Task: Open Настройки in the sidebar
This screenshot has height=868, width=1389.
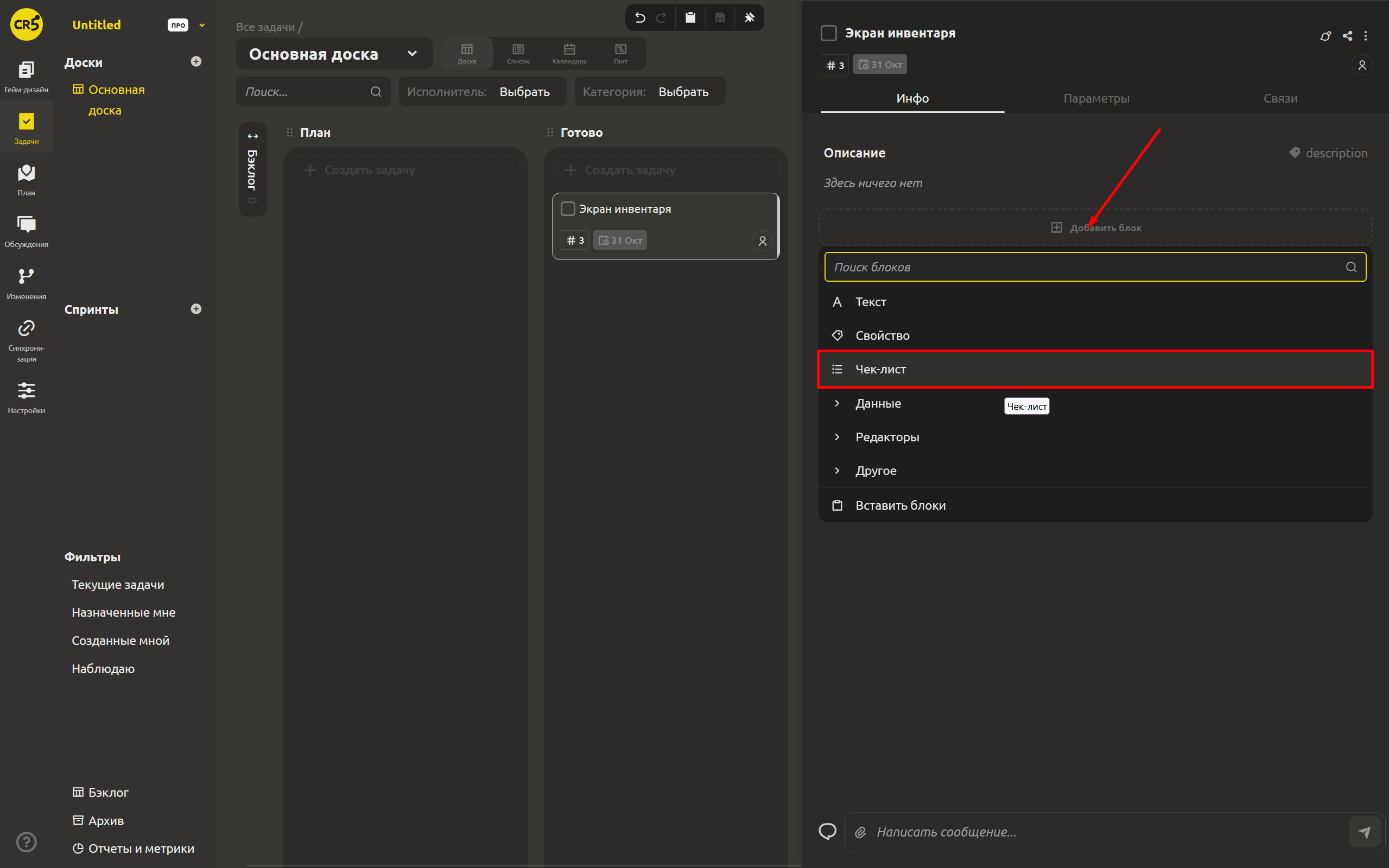Action: (27, 398)
